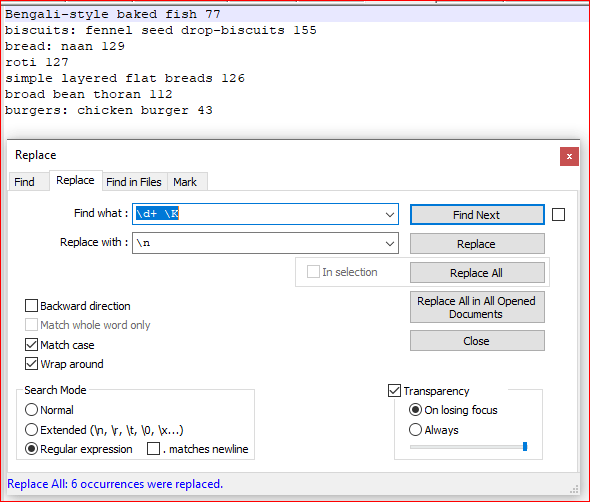This screenshot has height=502, width=590.
Task: Click Replace All in All Opened Documents
Action: pyautogui.click(x=477, y=307)
